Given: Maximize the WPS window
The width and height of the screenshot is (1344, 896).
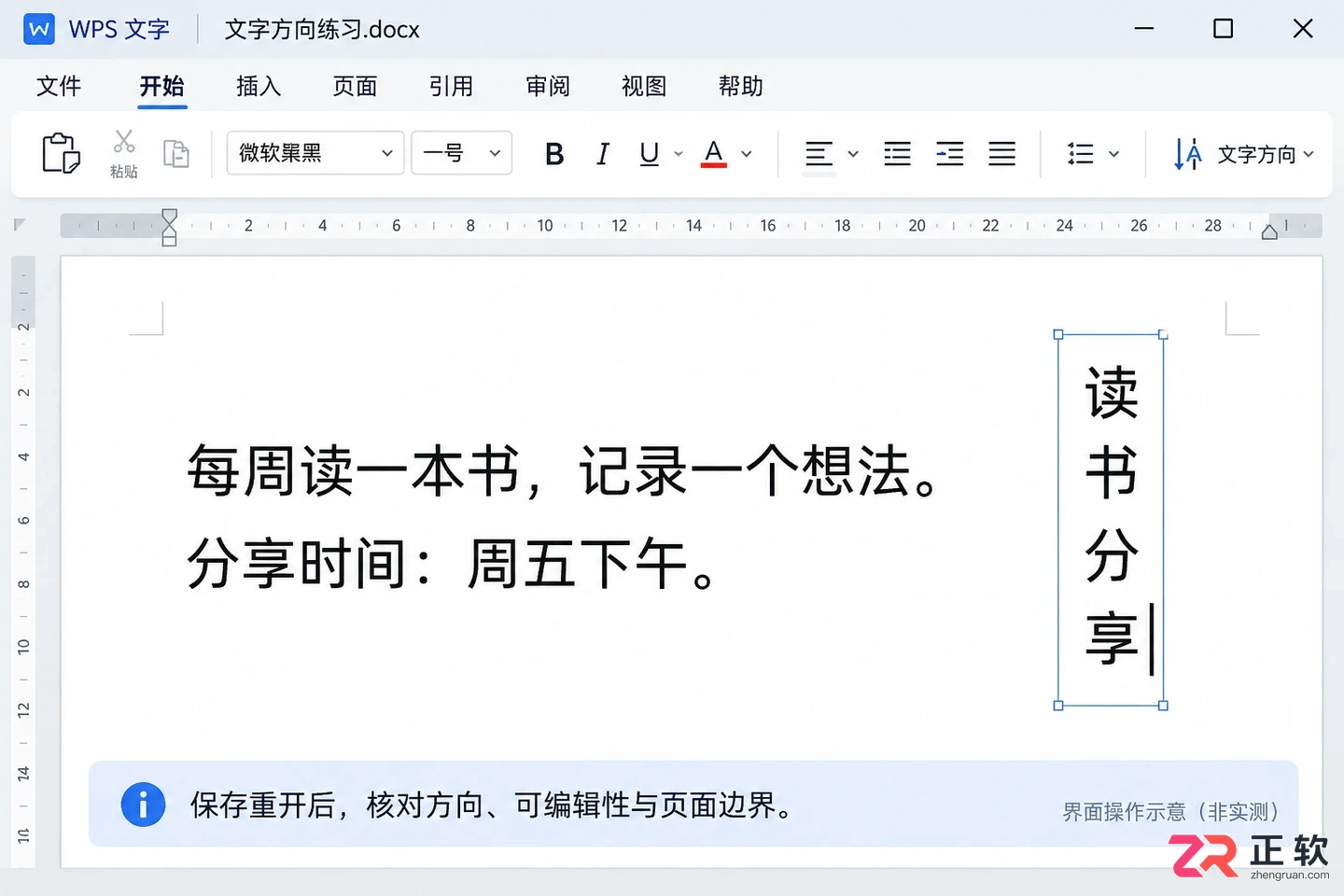Looking at the screenshot, I should click(1223, 29).
